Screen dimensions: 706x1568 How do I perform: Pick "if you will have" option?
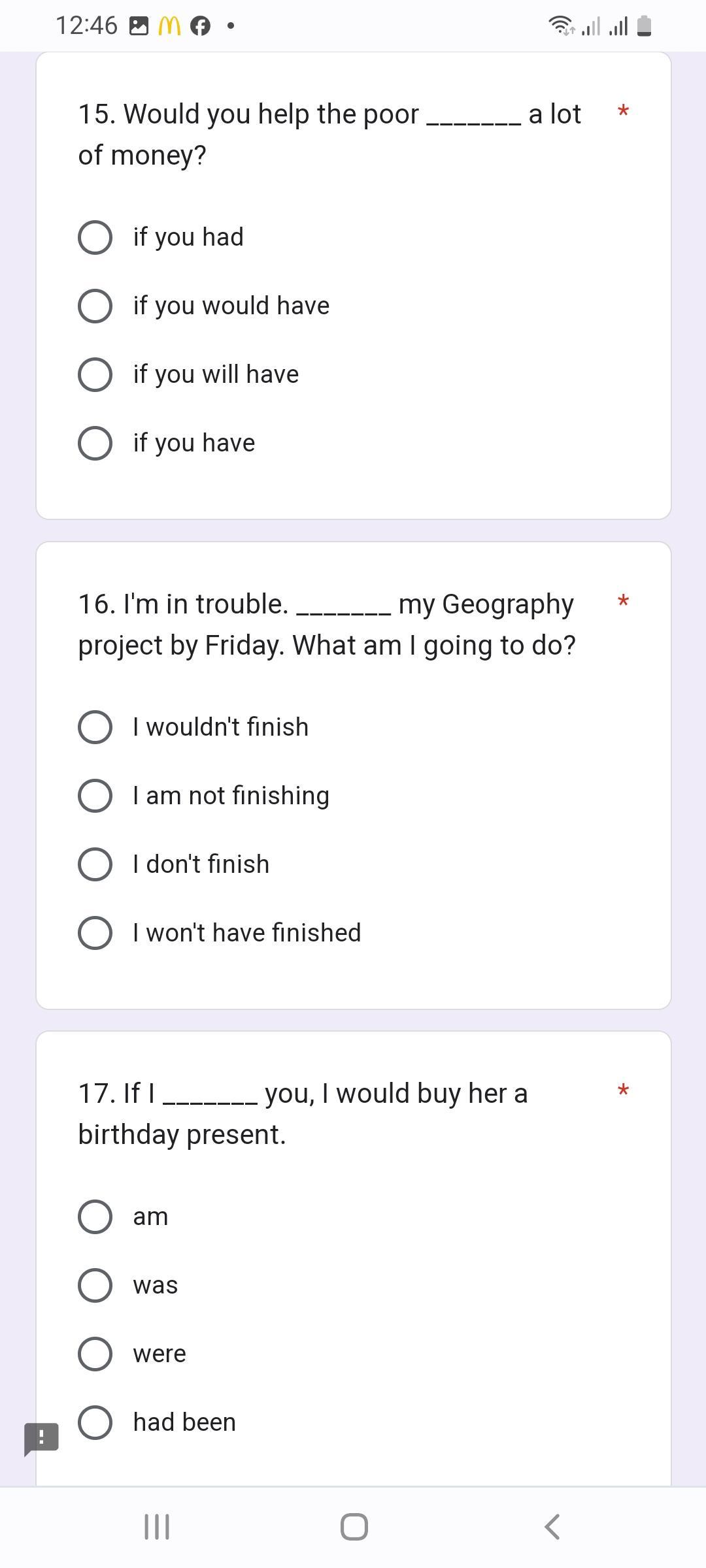click(x=95, y=374)
